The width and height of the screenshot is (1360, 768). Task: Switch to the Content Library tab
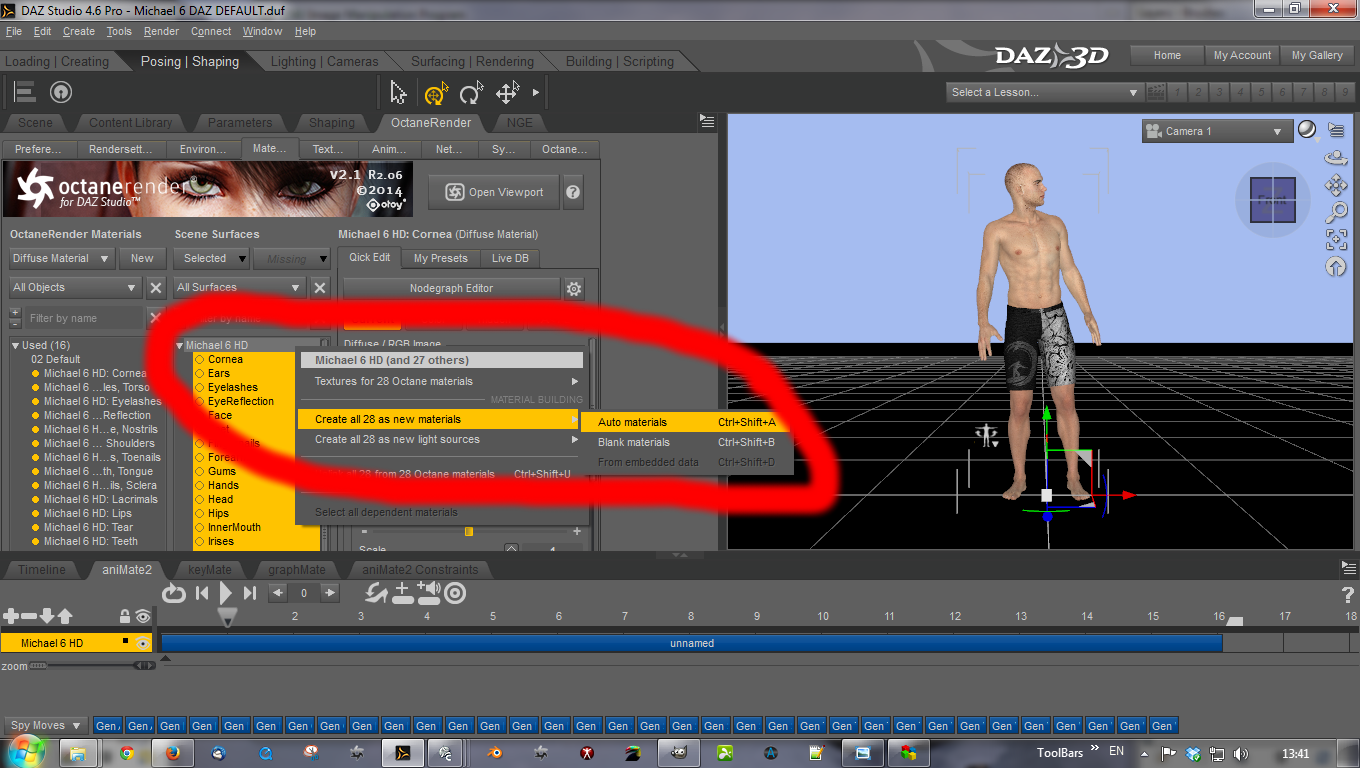[130, 123]
